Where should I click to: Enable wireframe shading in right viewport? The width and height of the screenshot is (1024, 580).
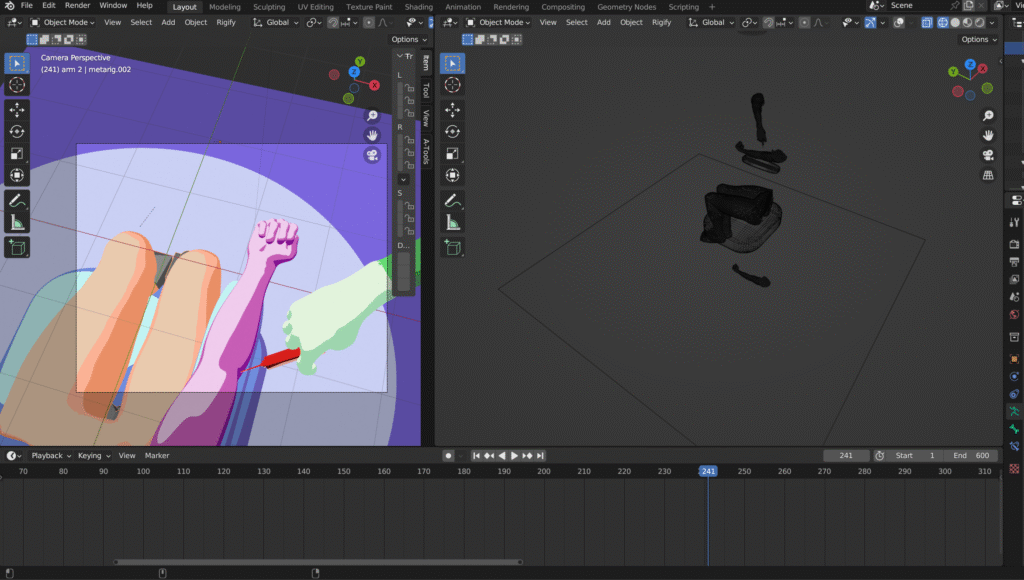[944, 22]
